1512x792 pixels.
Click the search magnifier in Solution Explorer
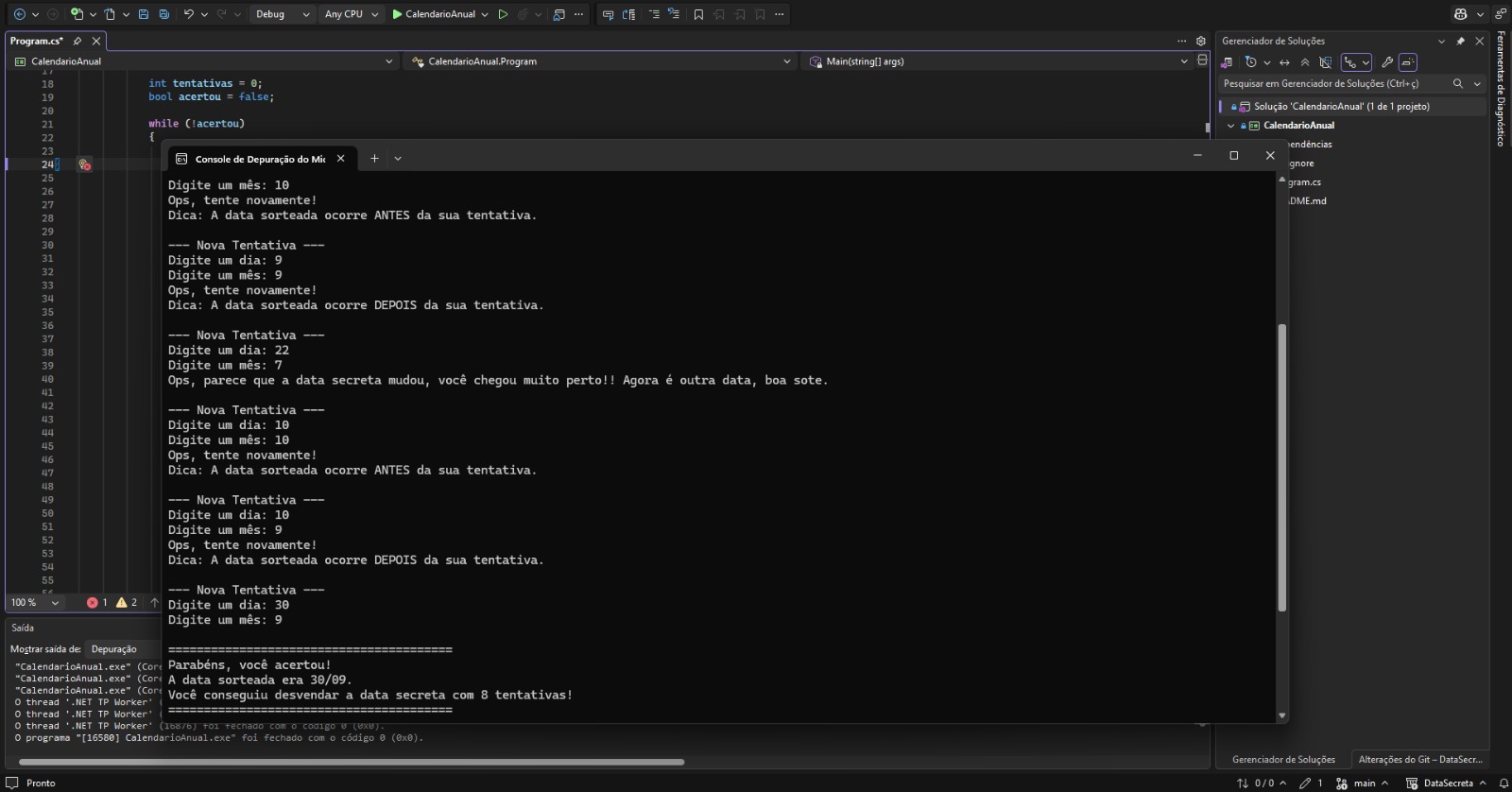pyautogui.click(x=1458, y=83)
